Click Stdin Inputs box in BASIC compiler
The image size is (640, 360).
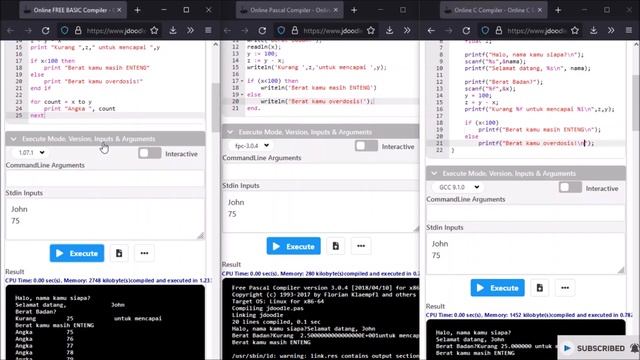tap(105, 219)
